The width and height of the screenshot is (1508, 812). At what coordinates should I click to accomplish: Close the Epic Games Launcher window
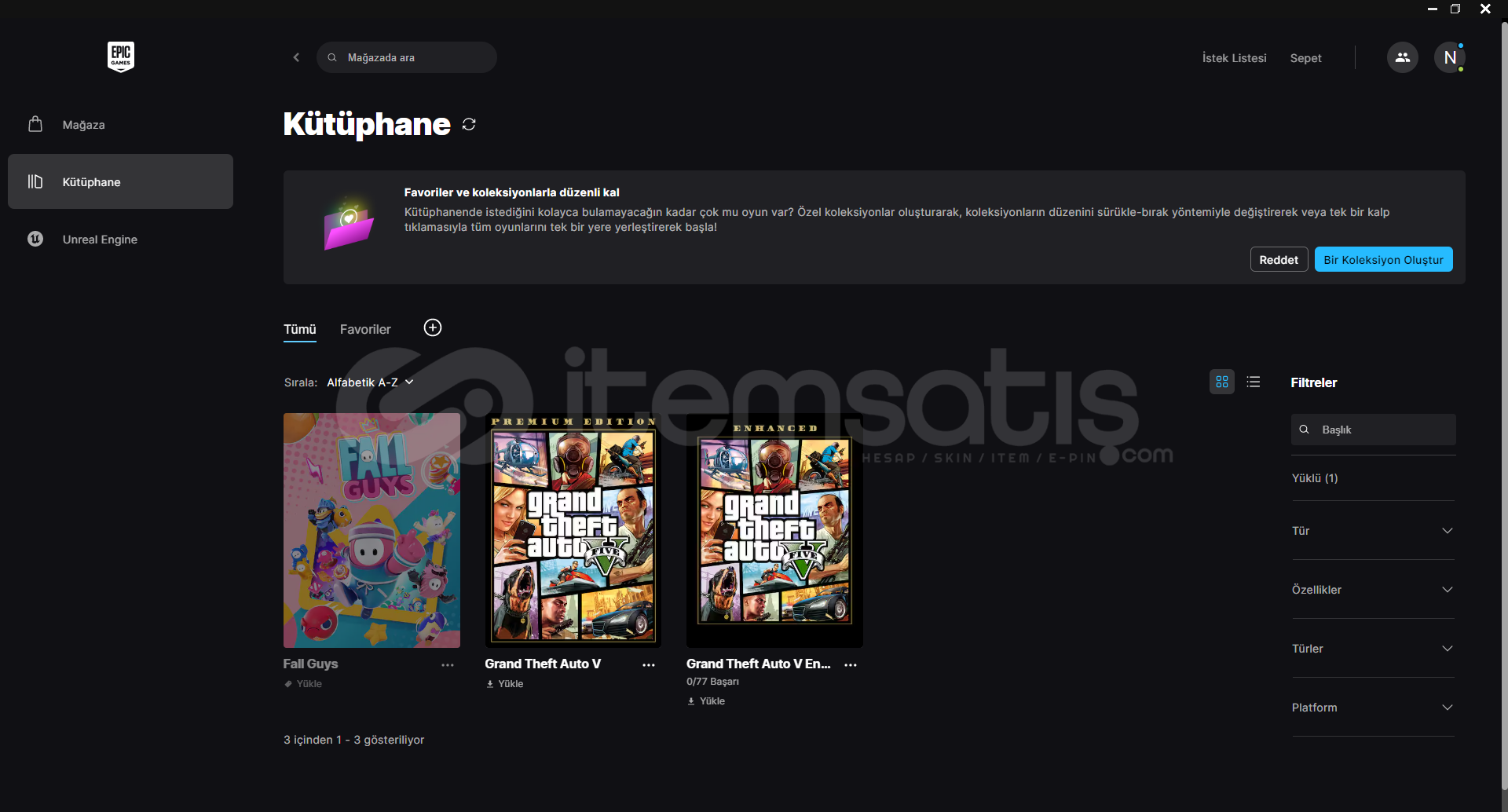pos(1485,9)
